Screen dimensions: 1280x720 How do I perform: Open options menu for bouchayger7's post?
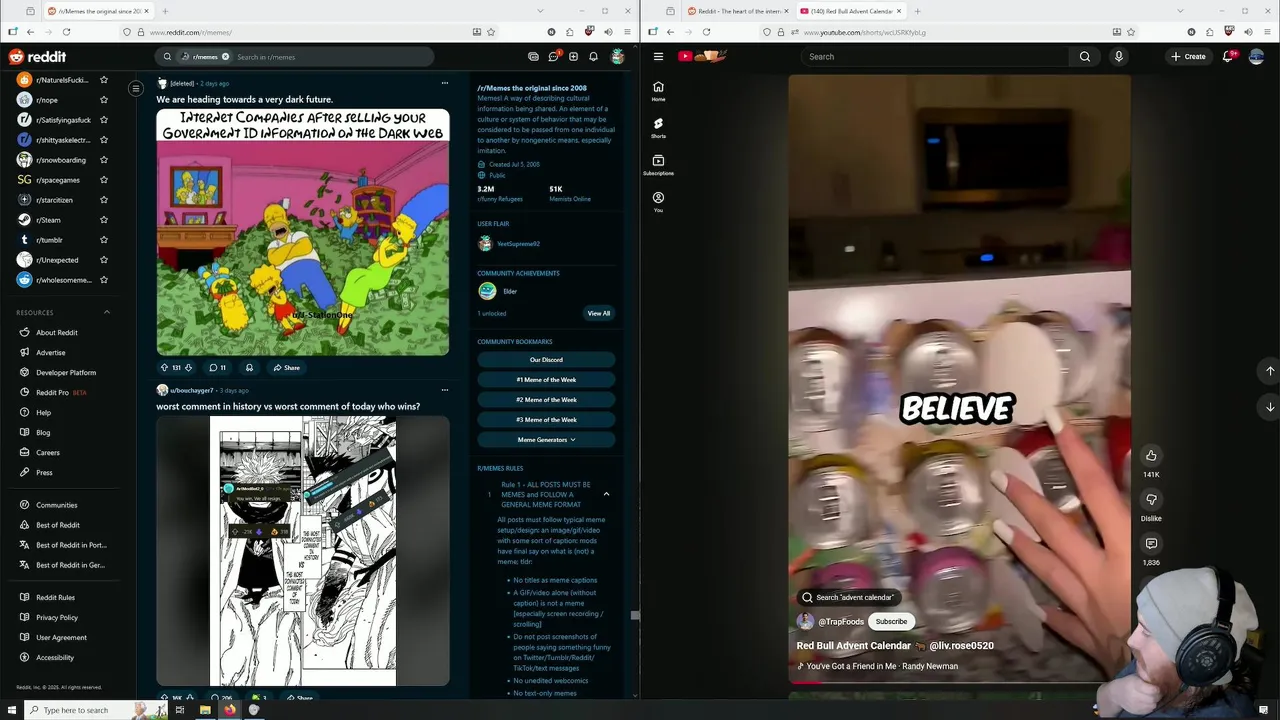coord(445,390)
